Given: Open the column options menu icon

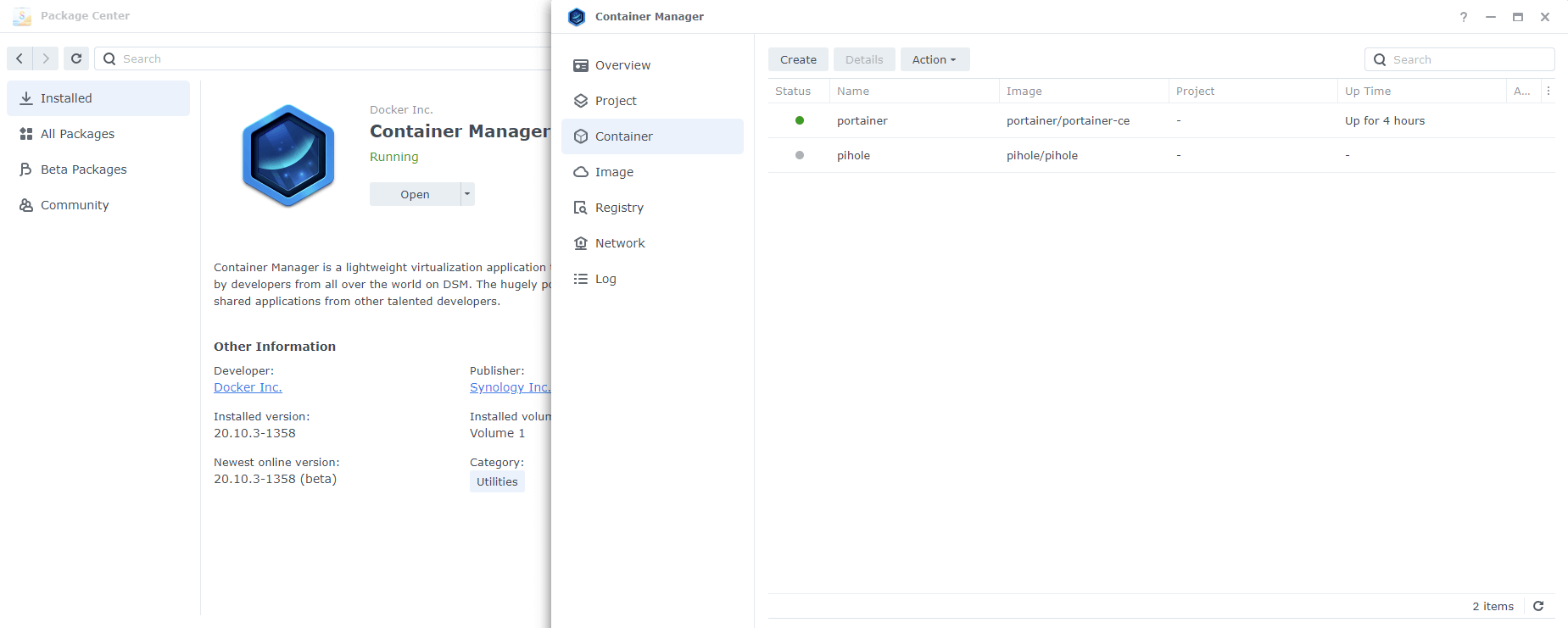Looking at the screenshot, I should pos(1548,91).
